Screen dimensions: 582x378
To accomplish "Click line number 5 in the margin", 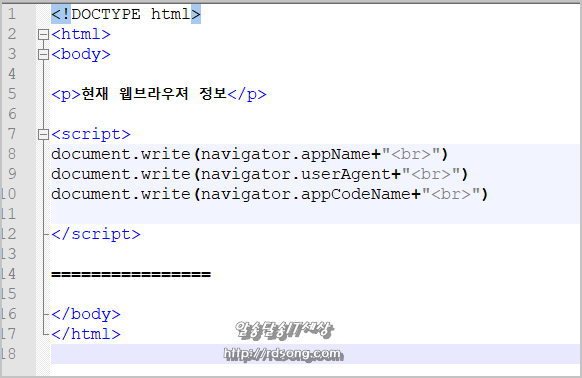I will pyautogui.click(x=12, y=94).
